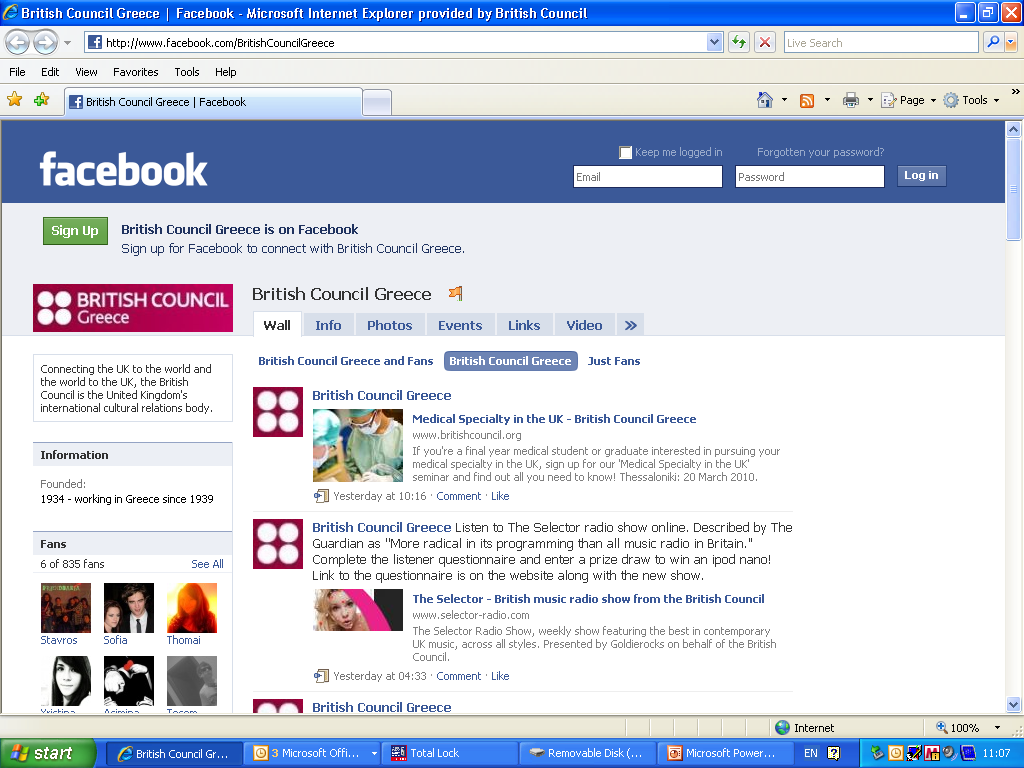This screenshot has height=768, width=1024.
Task: Open the Tools gear menu in command bar
Action: tap(971, 100)
